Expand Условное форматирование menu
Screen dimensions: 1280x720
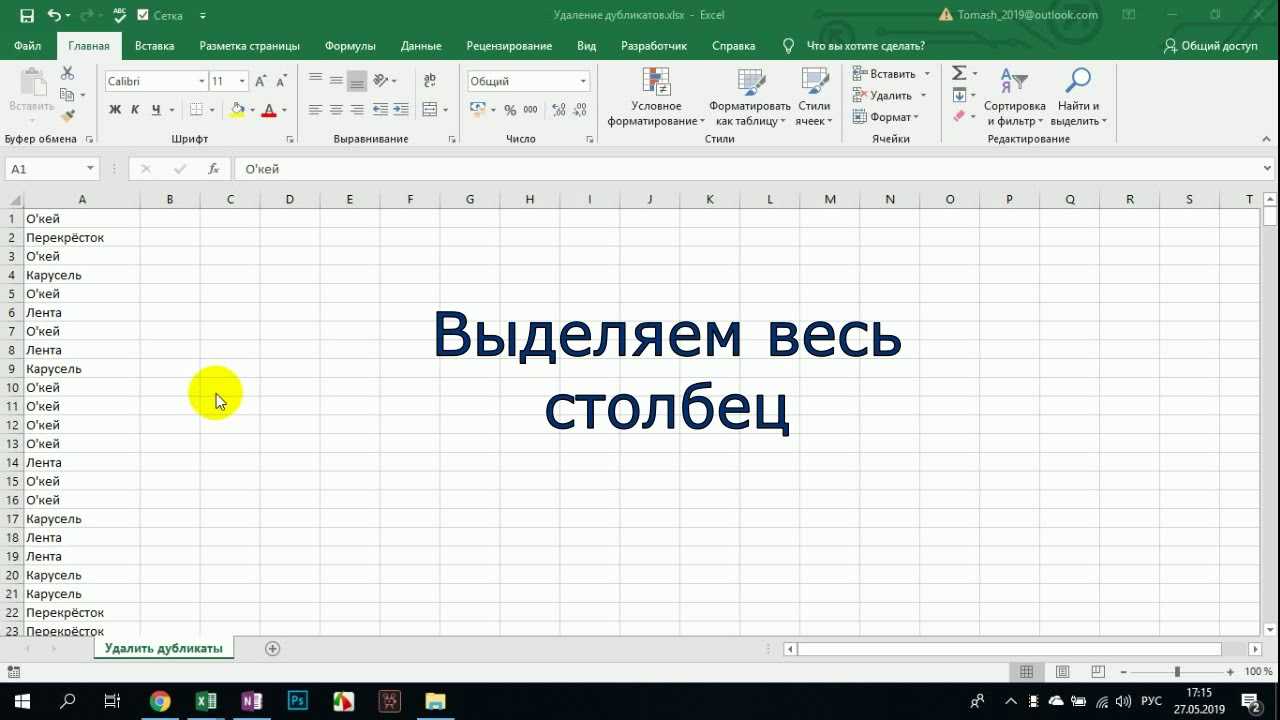pyautogui.click(x=656, y=97)
